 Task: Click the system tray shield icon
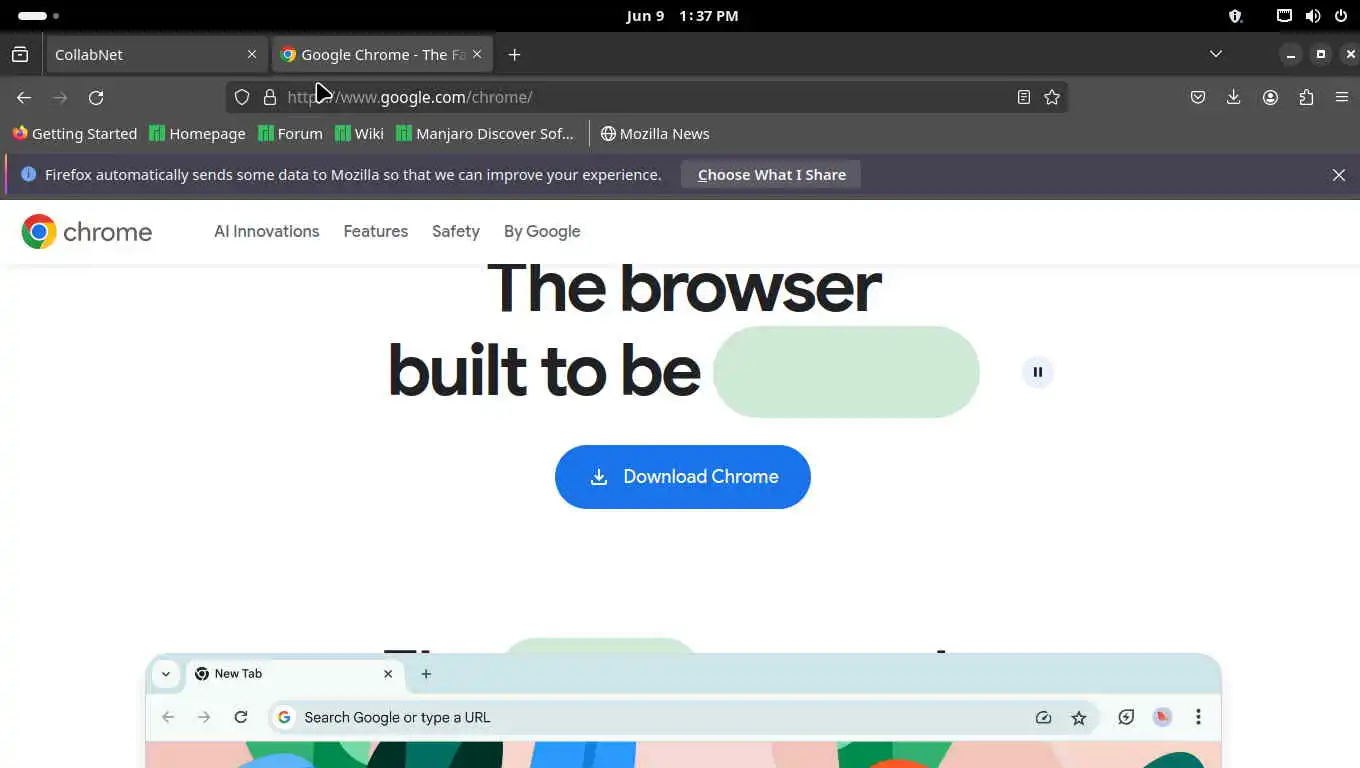(x=1235, y=16)
